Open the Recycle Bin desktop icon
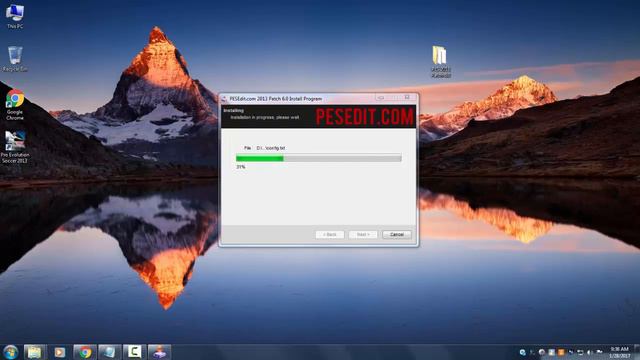This screenshot has height=360, width=640. (x=15, y=59)
